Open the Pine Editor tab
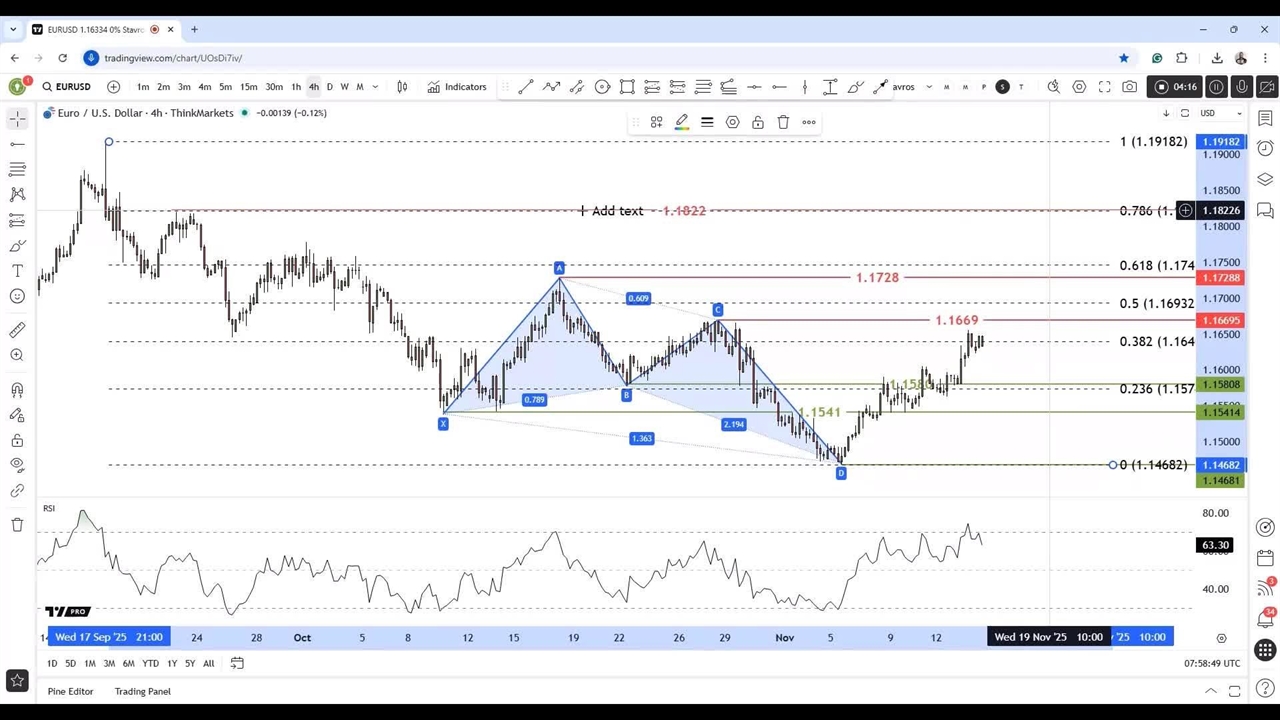 [x=70, y=691]
